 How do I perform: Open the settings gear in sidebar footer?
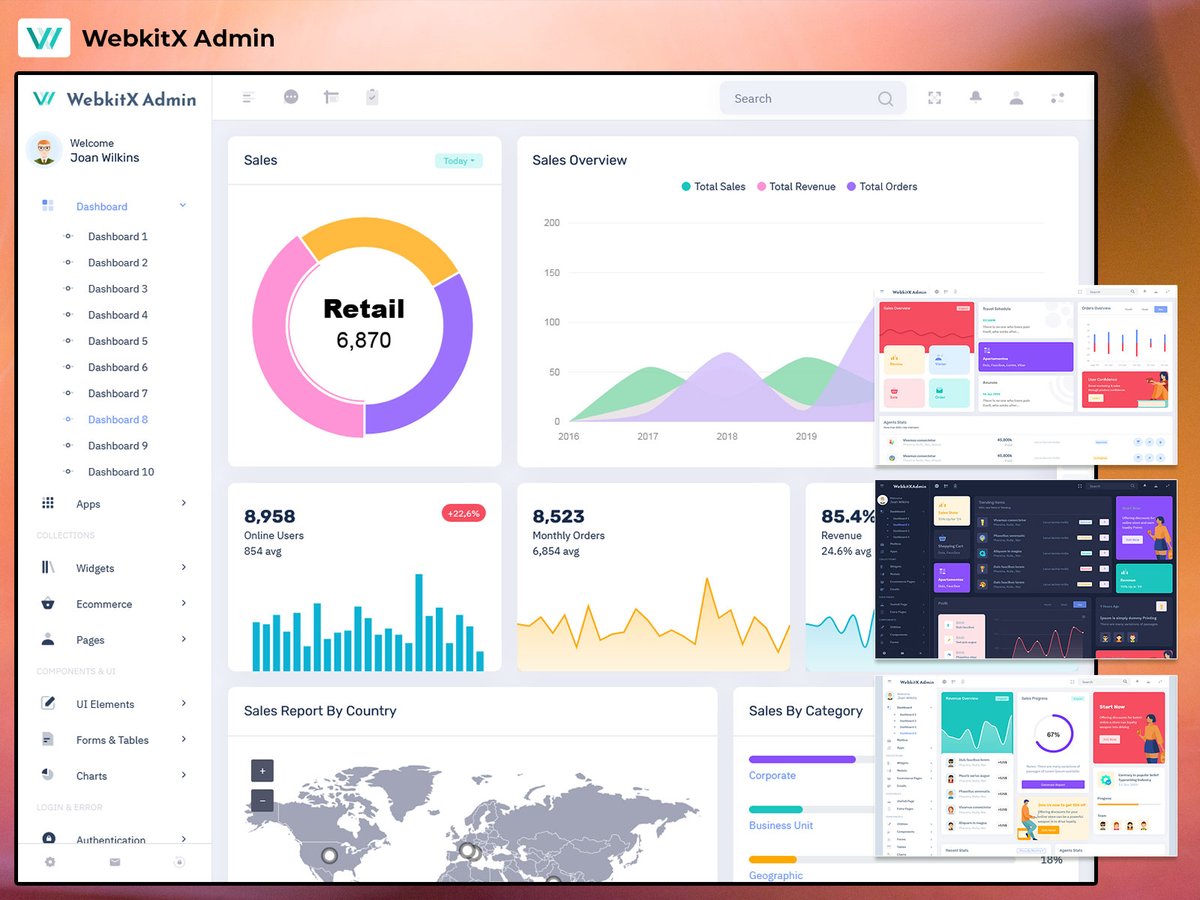coord(50,862)
